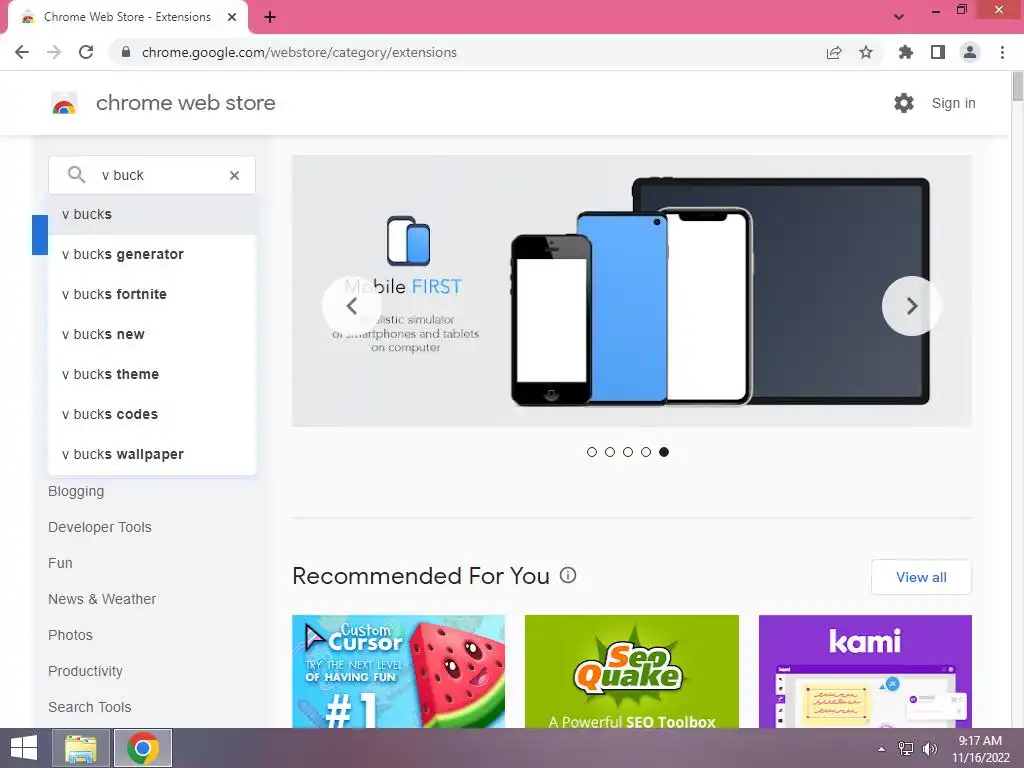Close the Chrome Web Store tab
This screenshot has width=1024, height=768.
(232, 17)
